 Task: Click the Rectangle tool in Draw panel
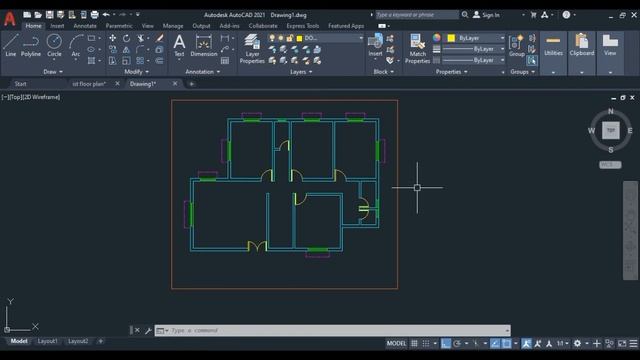pos(91,38)
